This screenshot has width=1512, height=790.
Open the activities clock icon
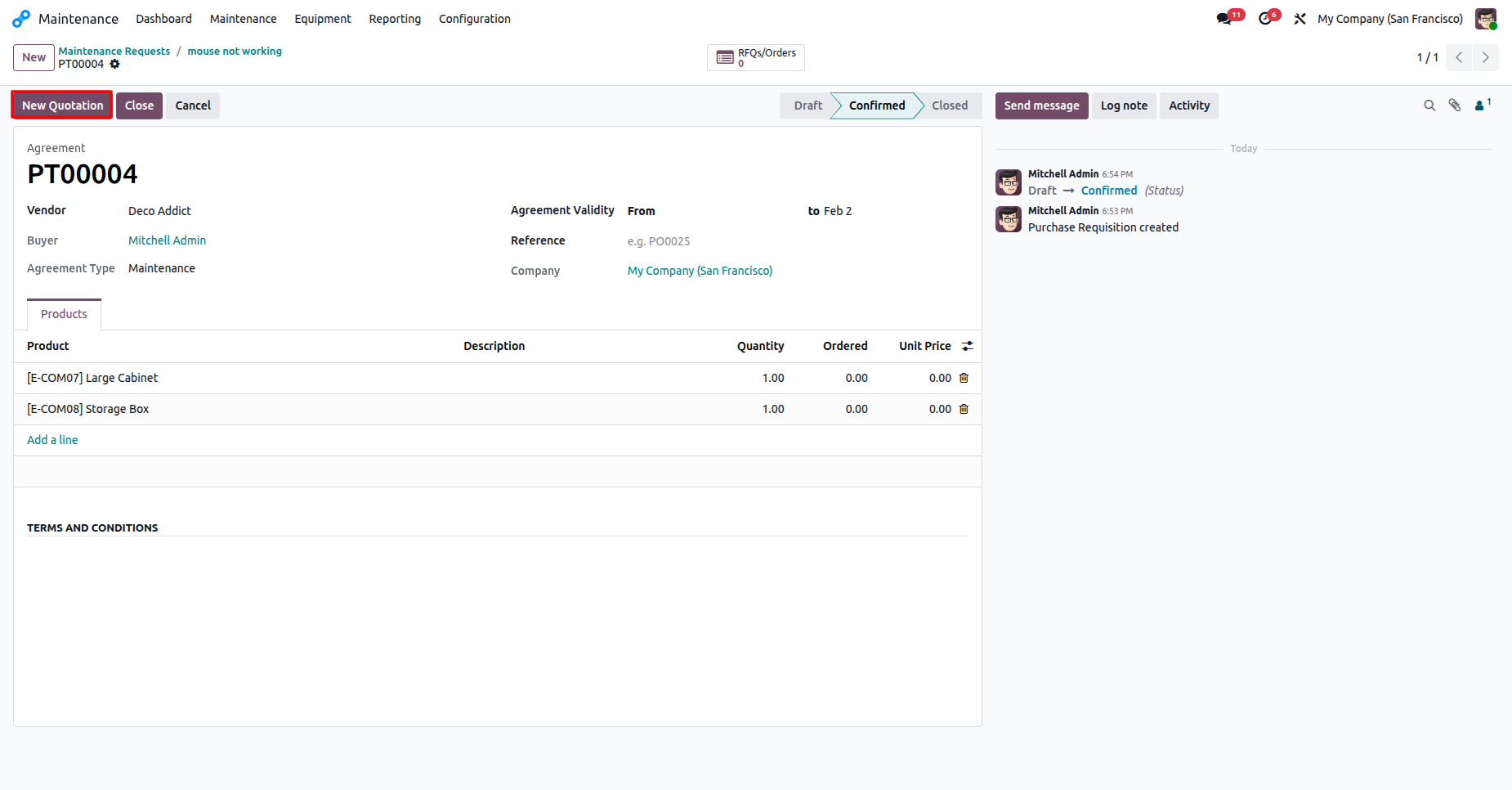[x=1265, y=18]
